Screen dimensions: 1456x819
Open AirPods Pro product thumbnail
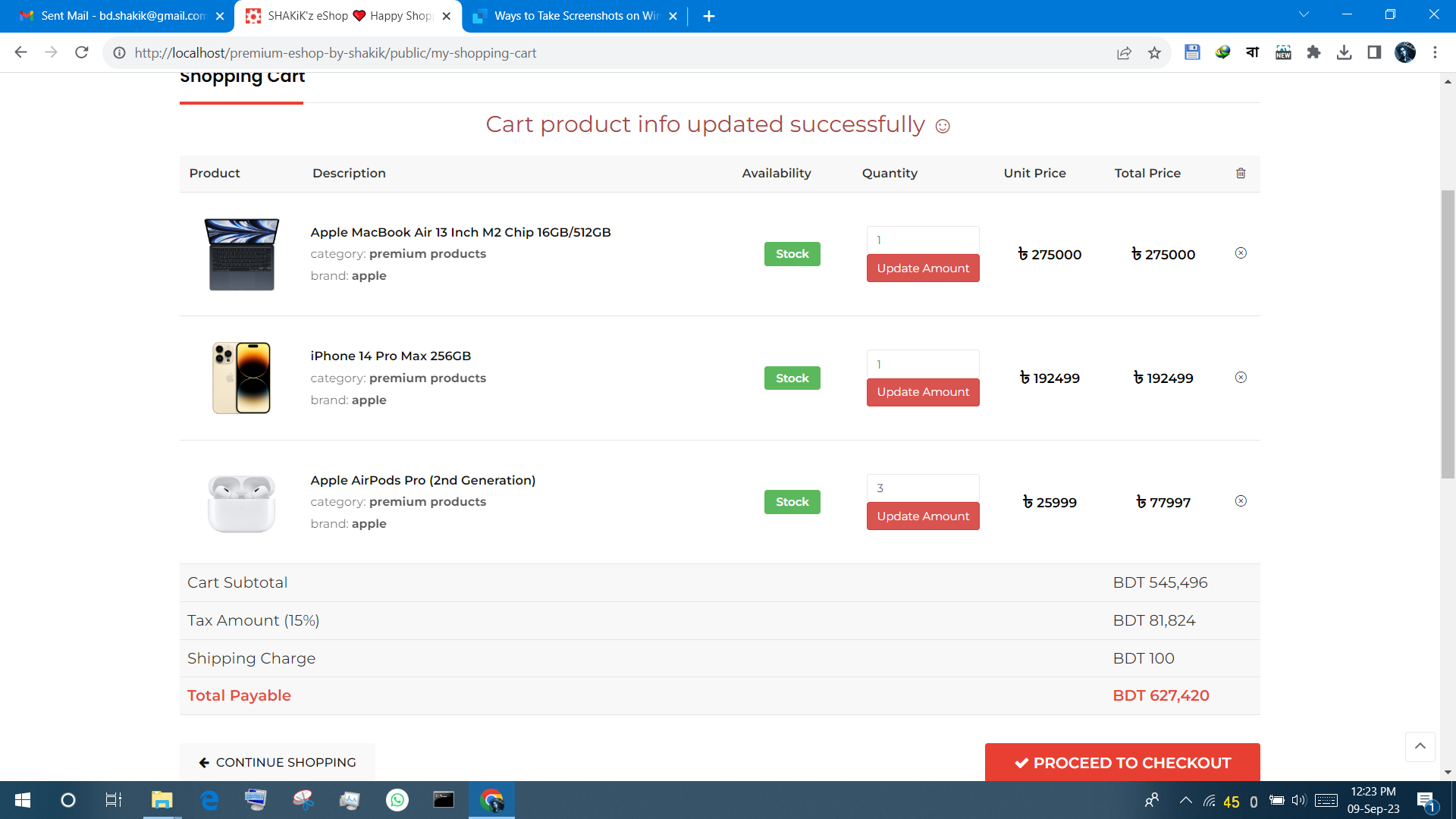[x=242, y=503]
